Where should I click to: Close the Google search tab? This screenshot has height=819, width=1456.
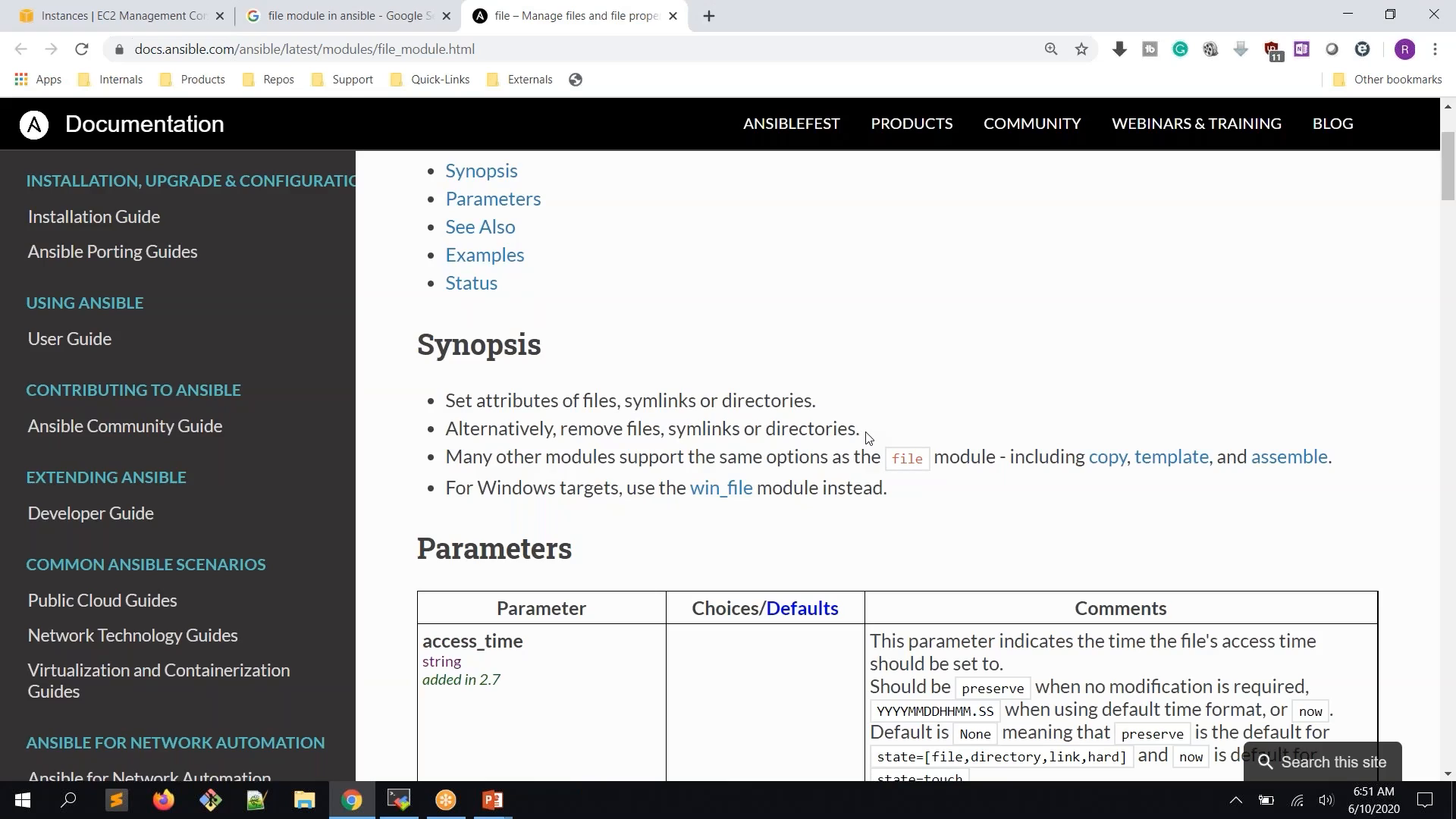coord(447,16)
